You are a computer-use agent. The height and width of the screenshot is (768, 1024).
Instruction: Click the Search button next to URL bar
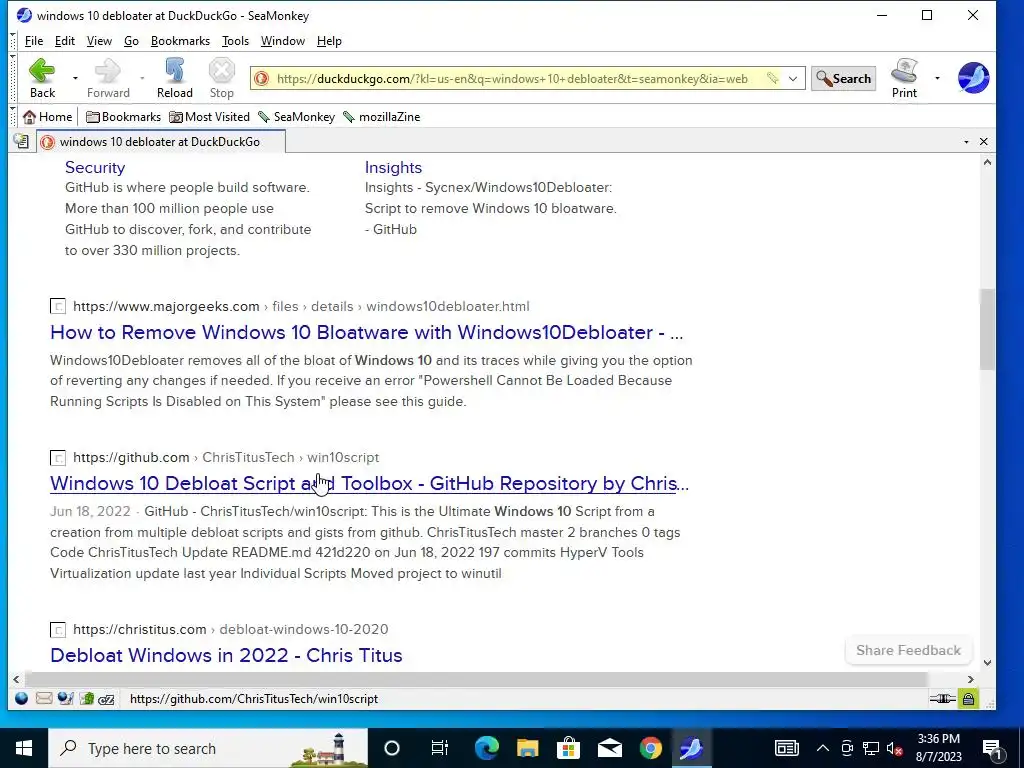[x=843, y=78]
